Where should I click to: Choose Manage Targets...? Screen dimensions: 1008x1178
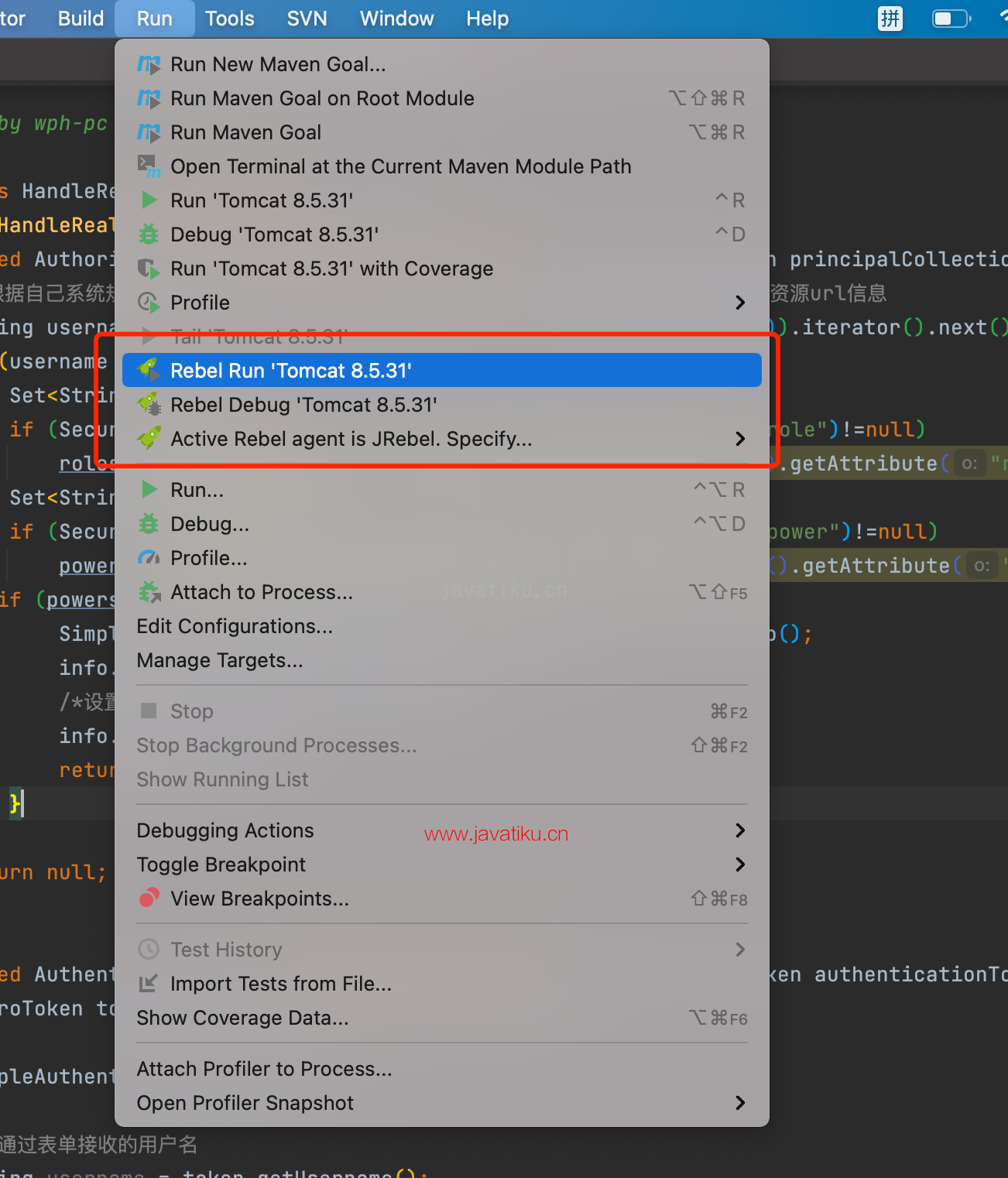coord(442,660)
